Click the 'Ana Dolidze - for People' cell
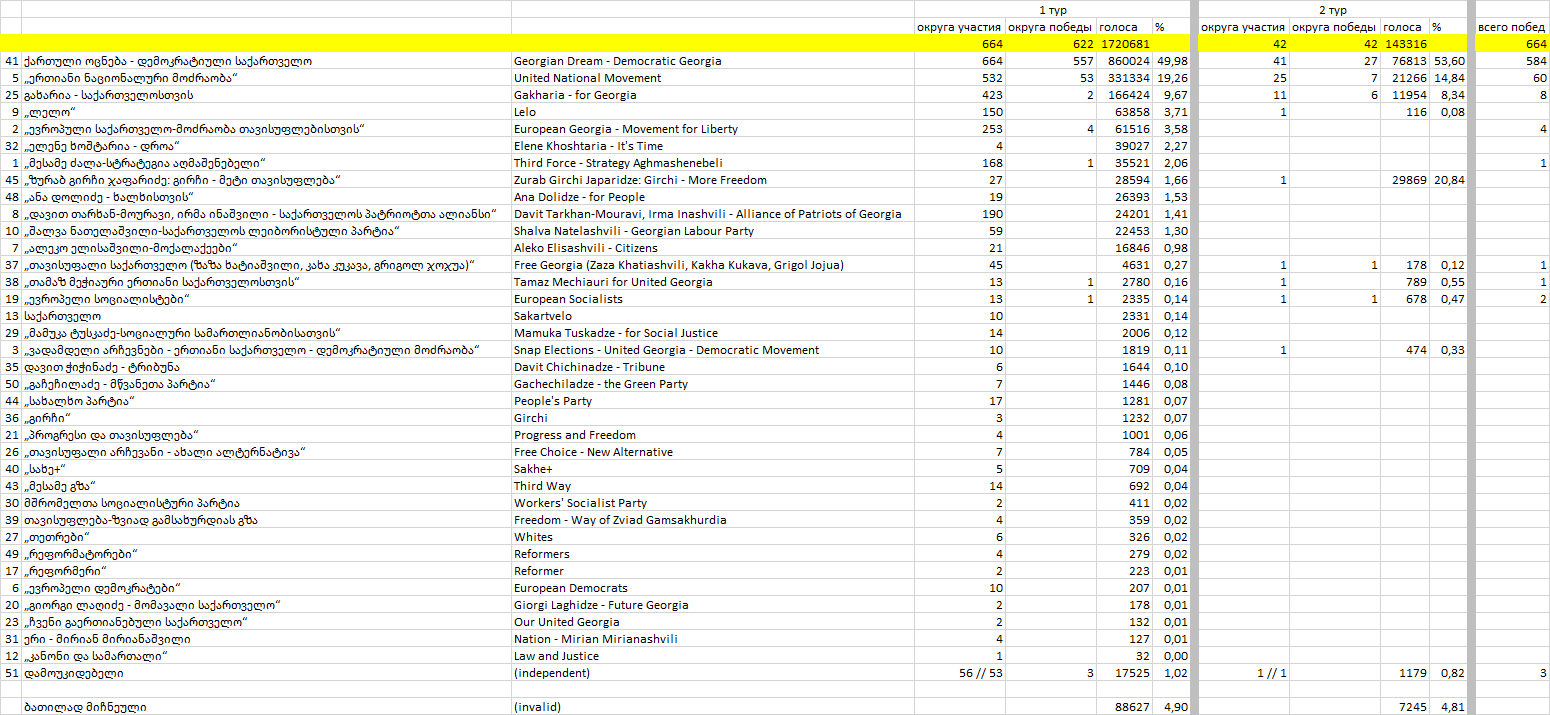The width and height of the screenshot is (1550, 715). 713,197
